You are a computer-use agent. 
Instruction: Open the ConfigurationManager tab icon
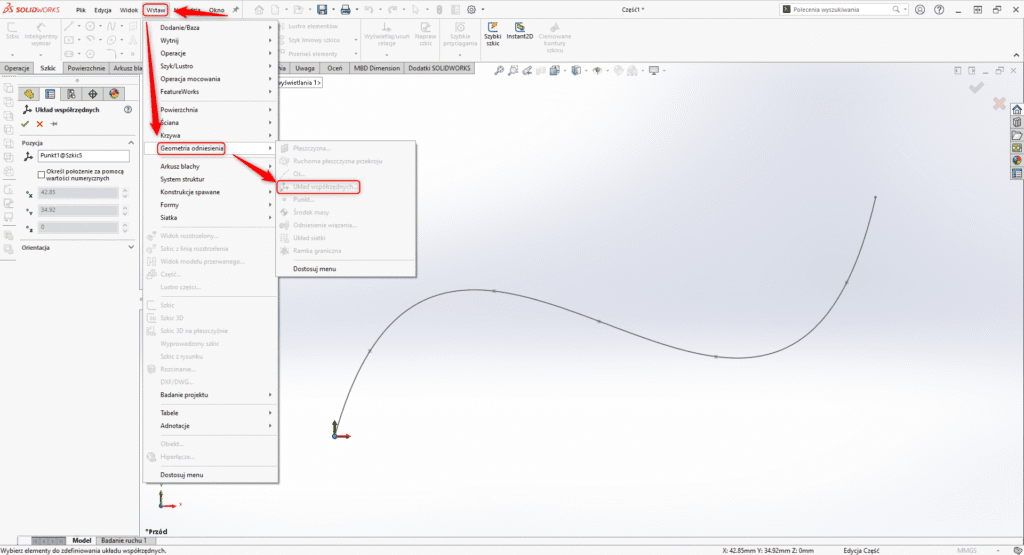[71, 94]
